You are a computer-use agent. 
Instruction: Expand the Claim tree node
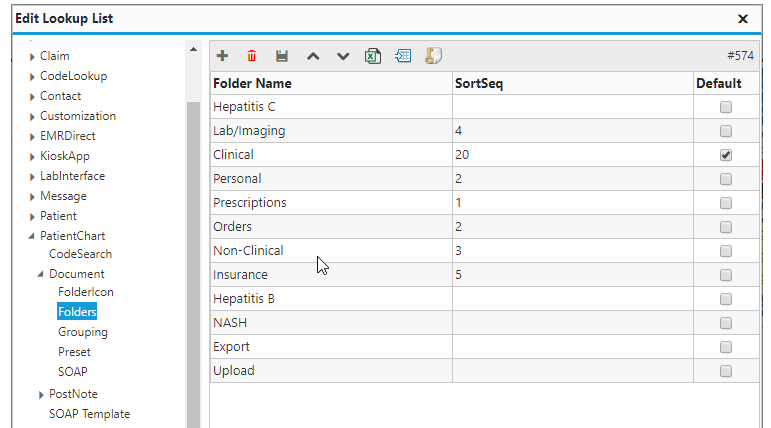tap(32, 57)
